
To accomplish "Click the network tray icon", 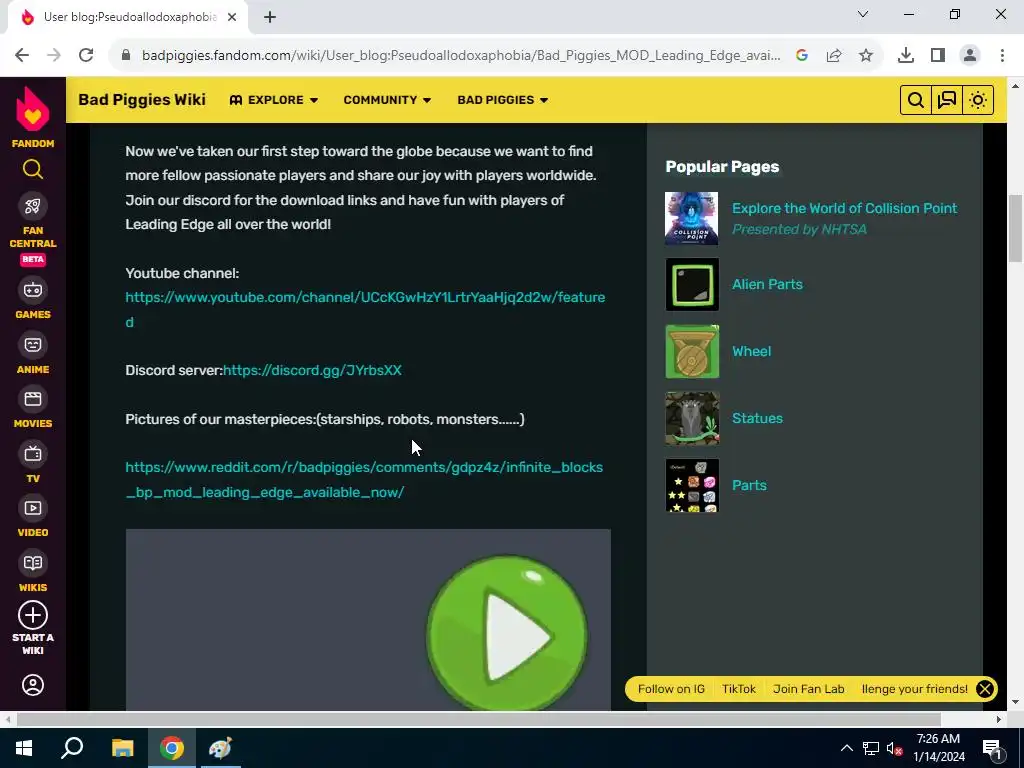I will [871, 748].
